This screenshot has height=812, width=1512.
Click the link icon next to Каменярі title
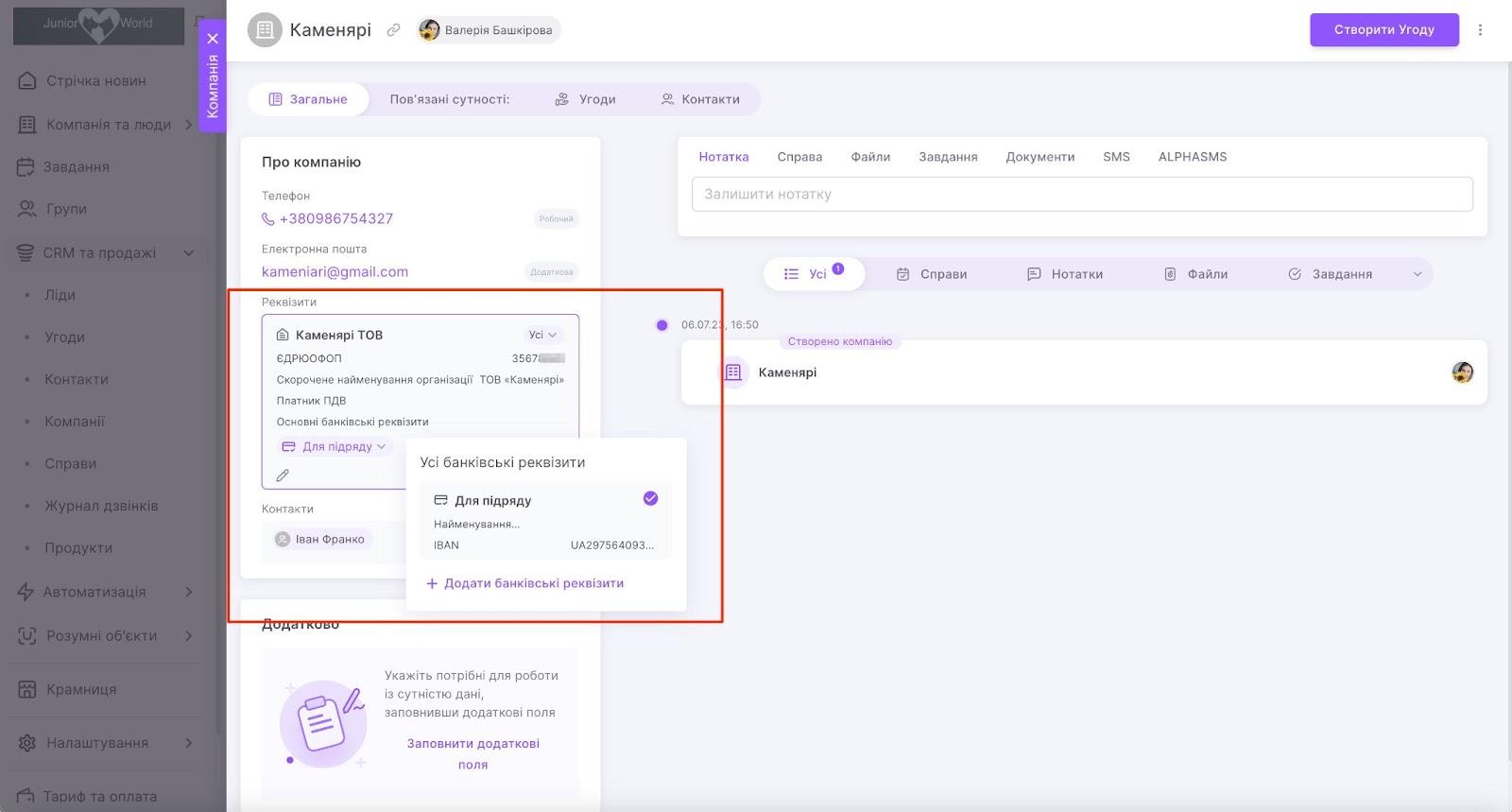pyautogui.click(x=393, y=30)
